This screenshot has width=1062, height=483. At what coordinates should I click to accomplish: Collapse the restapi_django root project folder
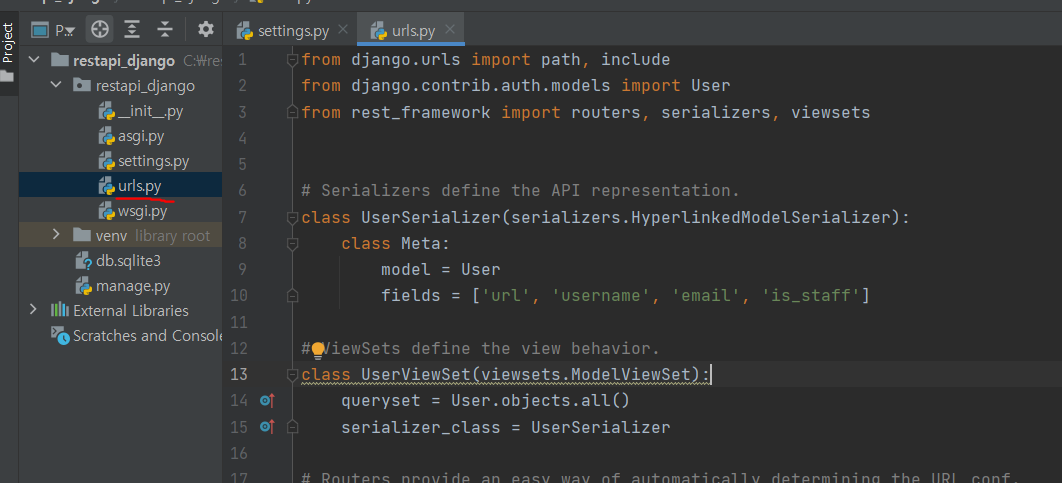pos(33,60)
